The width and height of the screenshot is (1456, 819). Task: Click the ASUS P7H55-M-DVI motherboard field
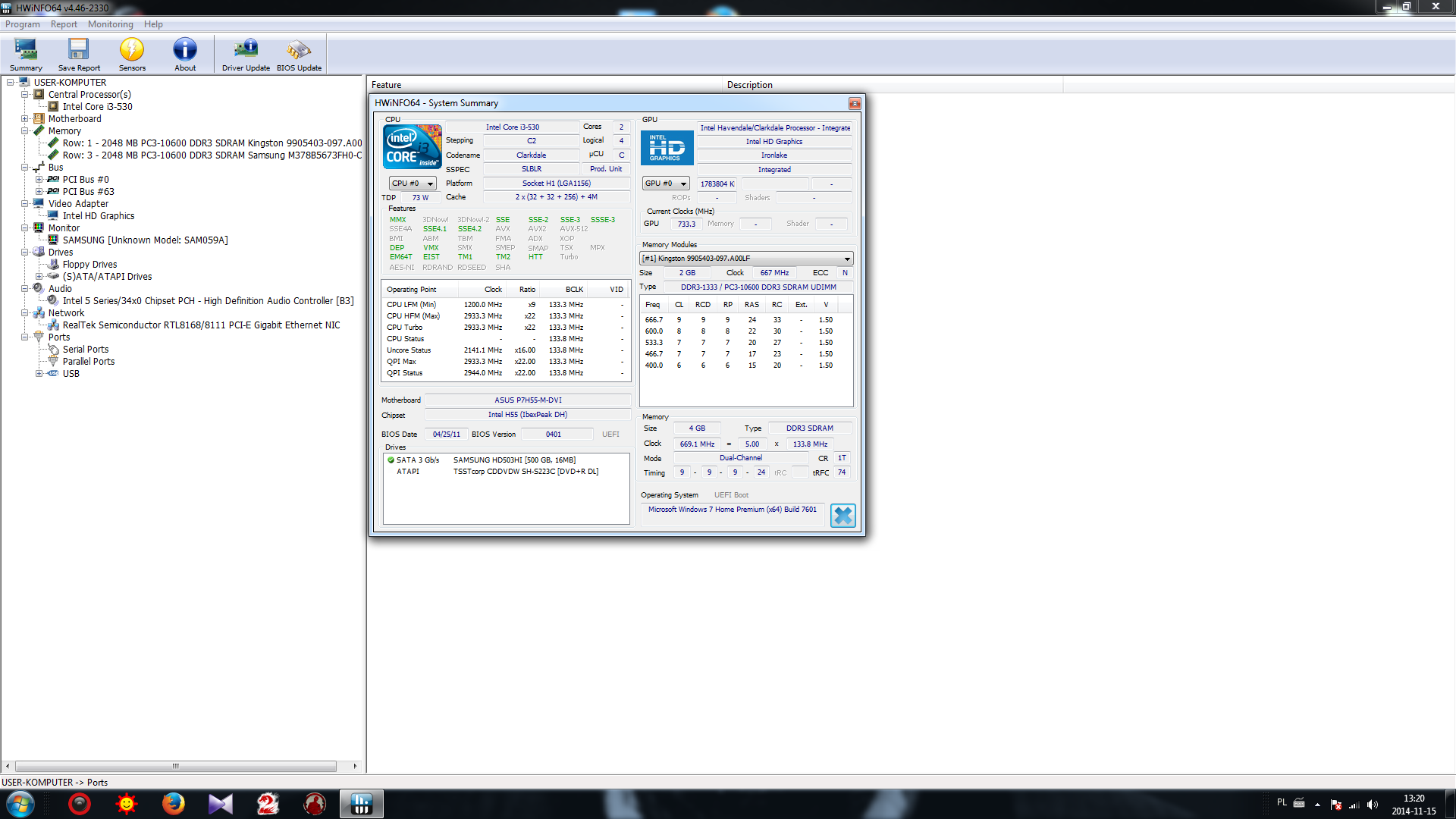pyautogui.click(x=528, y=400)
